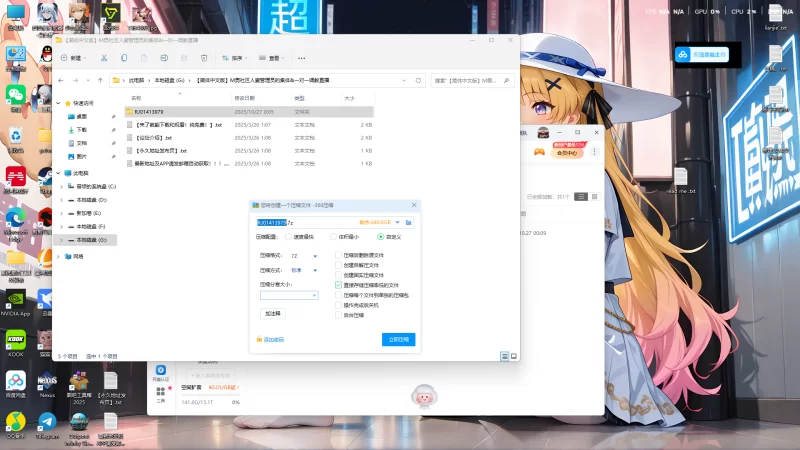Click the Baidu cloud floating widget icon
Screen dimensions: 800x450
[x=683, y=55]
